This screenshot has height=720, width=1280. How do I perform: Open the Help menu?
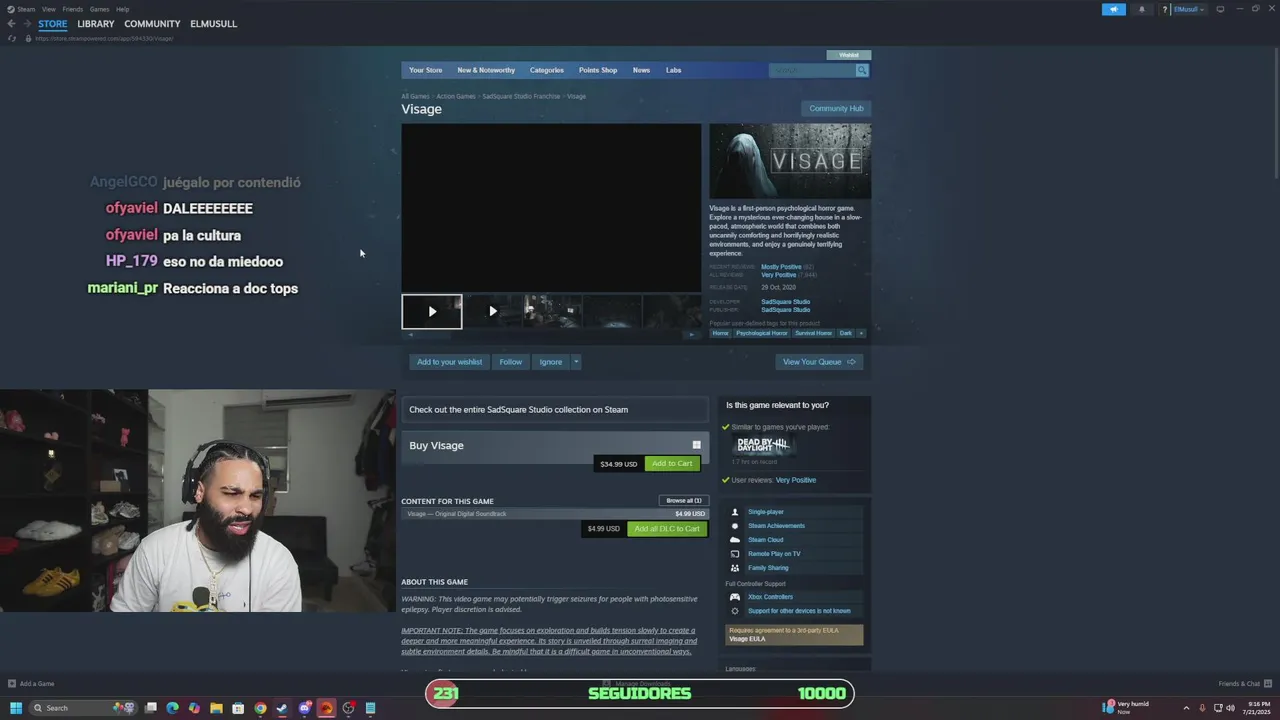pos(122,9)
